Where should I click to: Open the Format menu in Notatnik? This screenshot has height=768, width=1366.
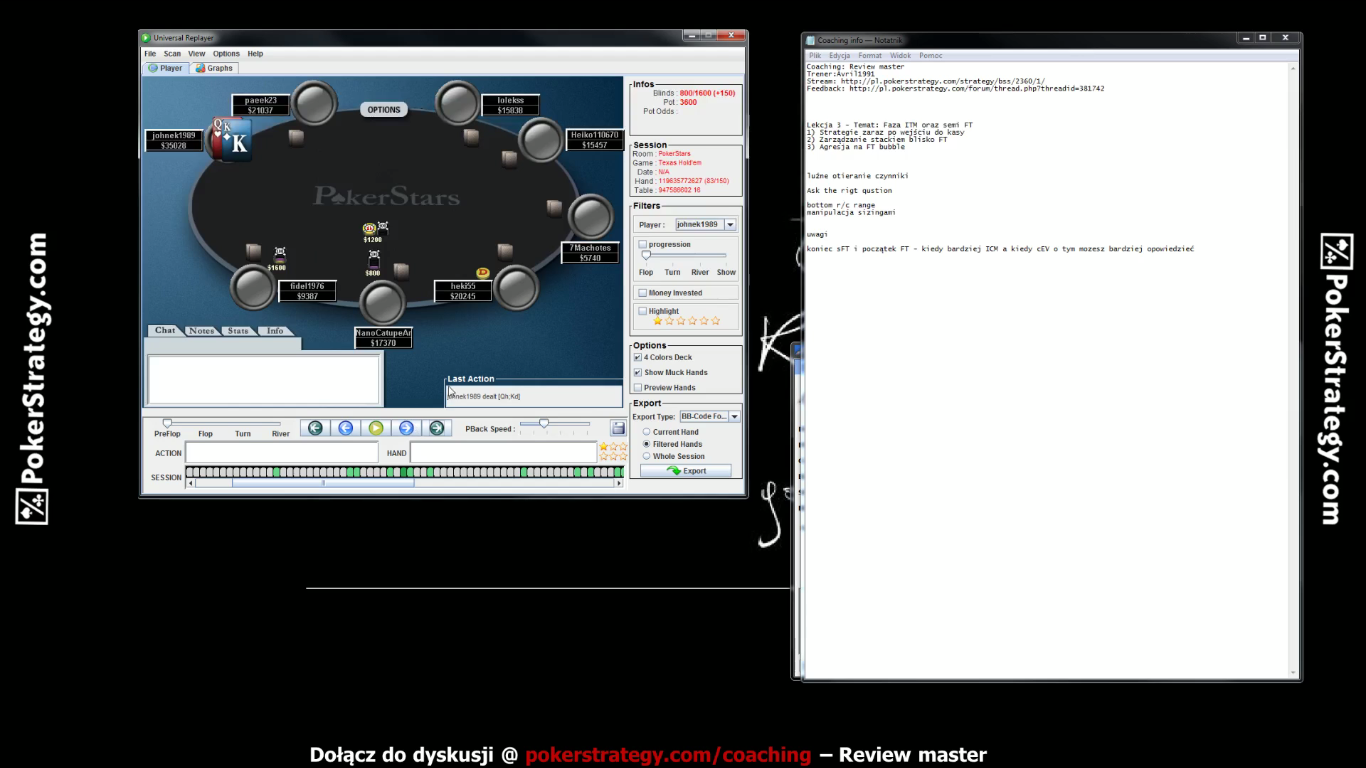point(870,56)
